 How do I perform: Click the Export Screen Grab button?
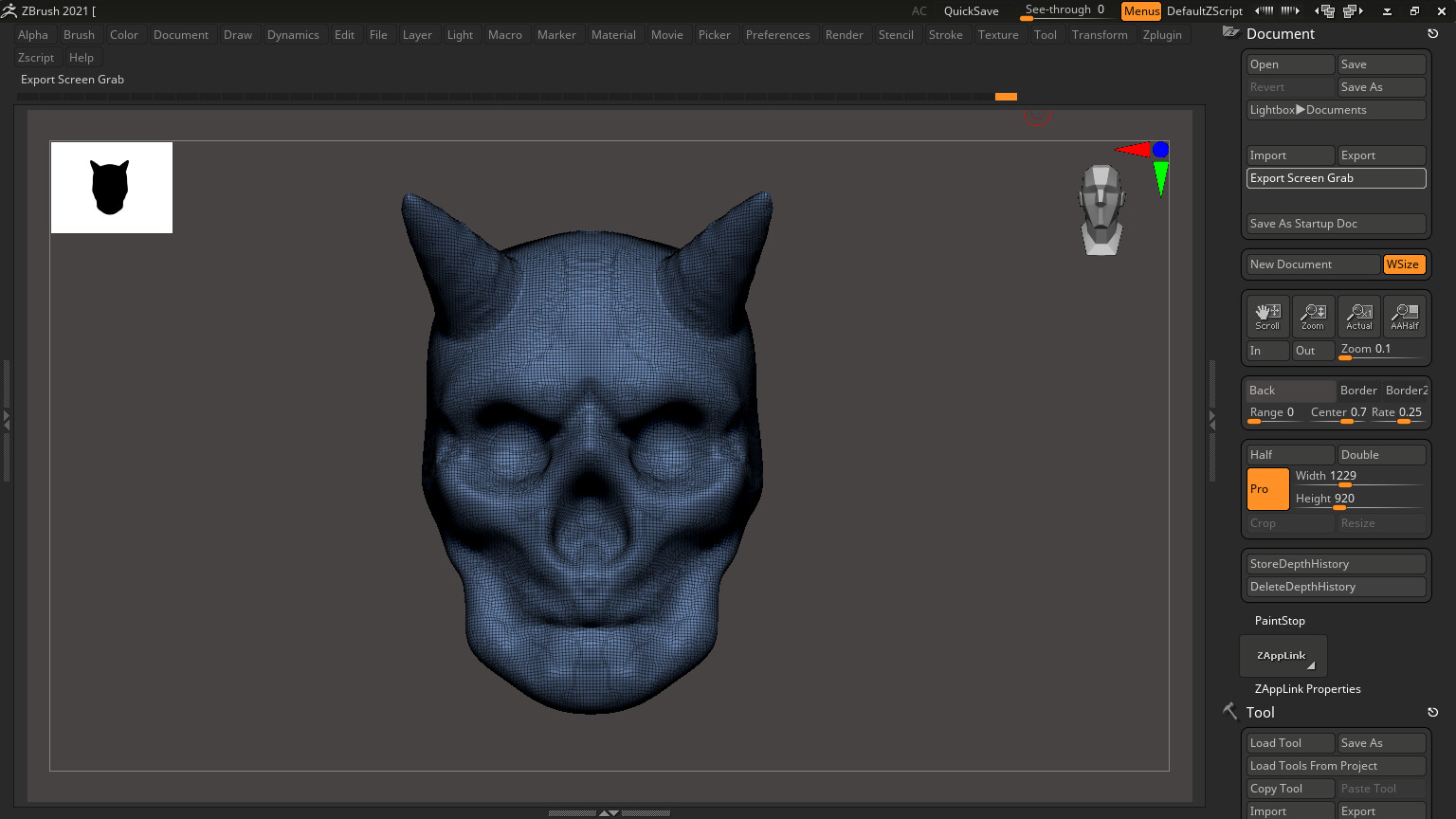[1335, 178]
